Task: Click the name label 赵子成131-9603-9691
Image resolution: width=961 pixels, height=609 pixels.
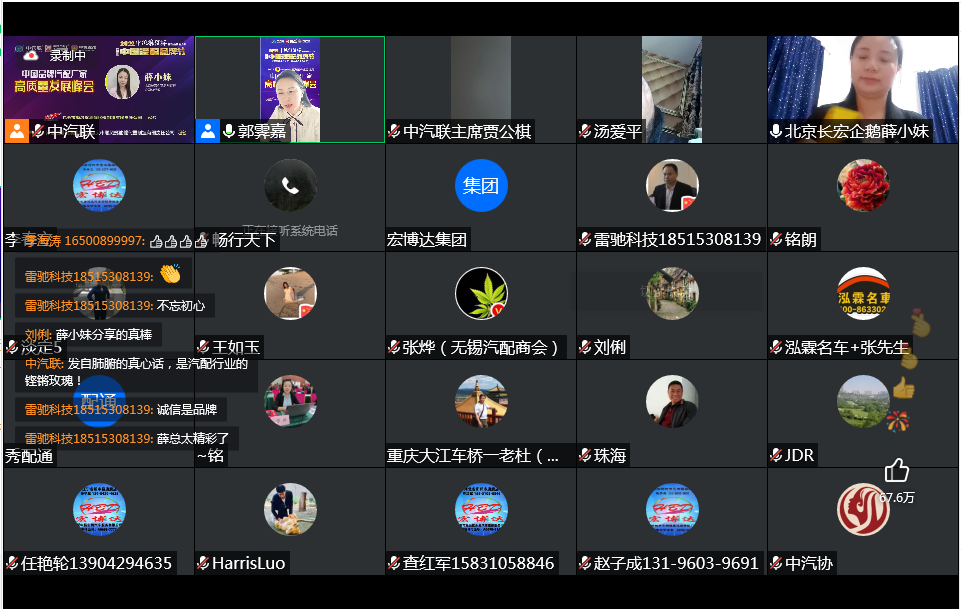Action: [x=676, y=564]
